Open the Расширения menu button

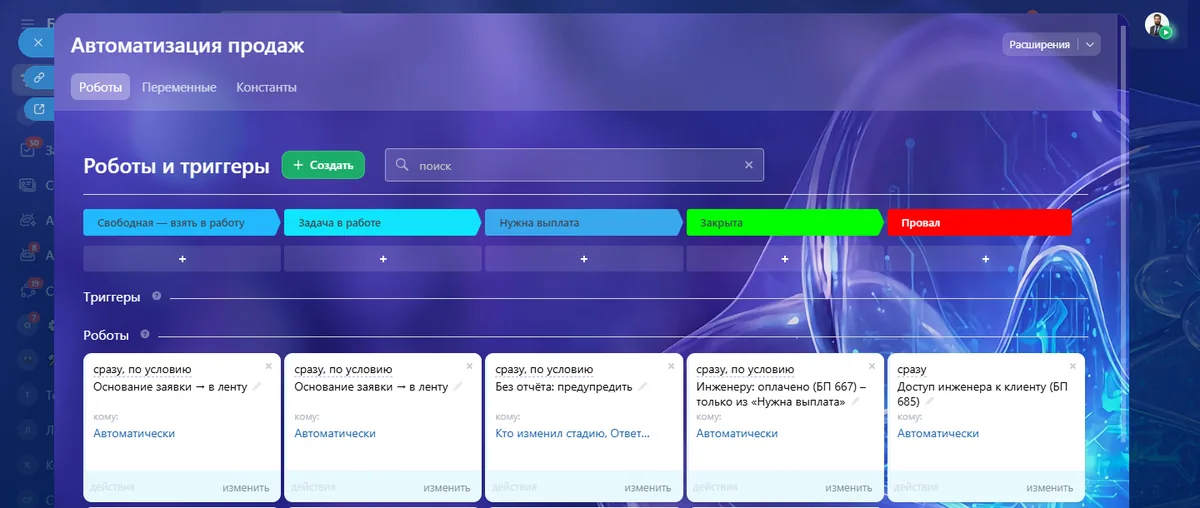1040,44
